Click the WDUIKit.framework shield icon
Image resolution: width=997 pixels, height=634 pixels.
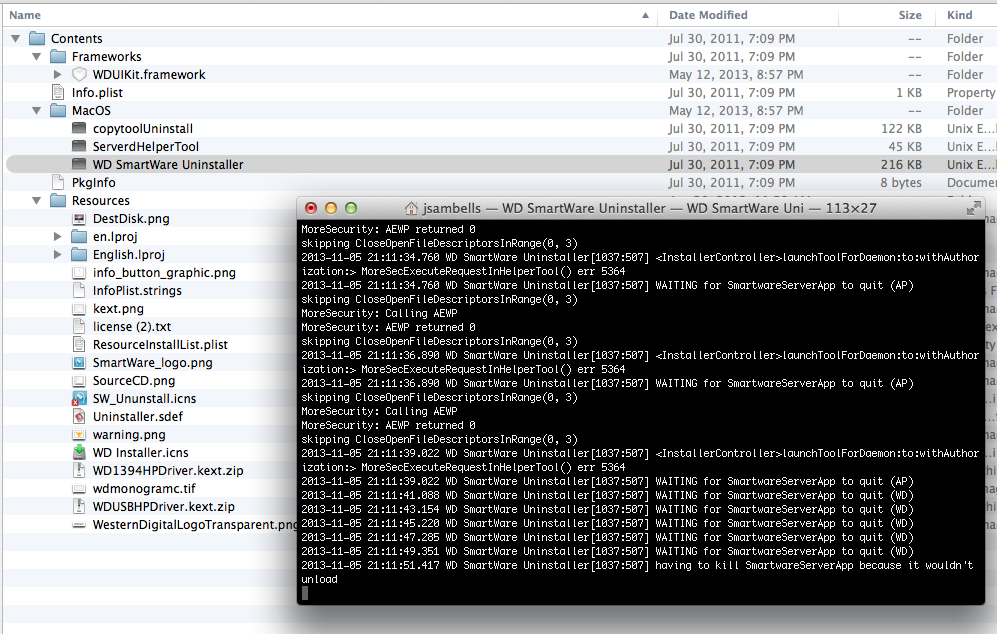tap(79, 74)
